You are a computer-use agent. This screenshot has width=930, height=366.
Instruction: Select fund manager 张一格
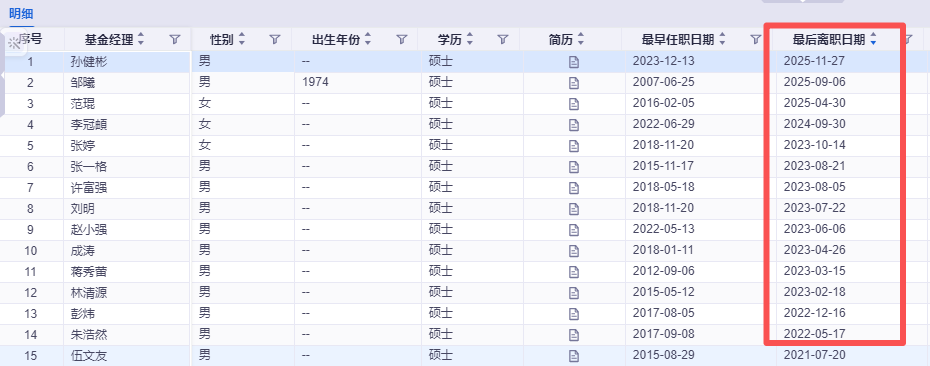[88, 167]
